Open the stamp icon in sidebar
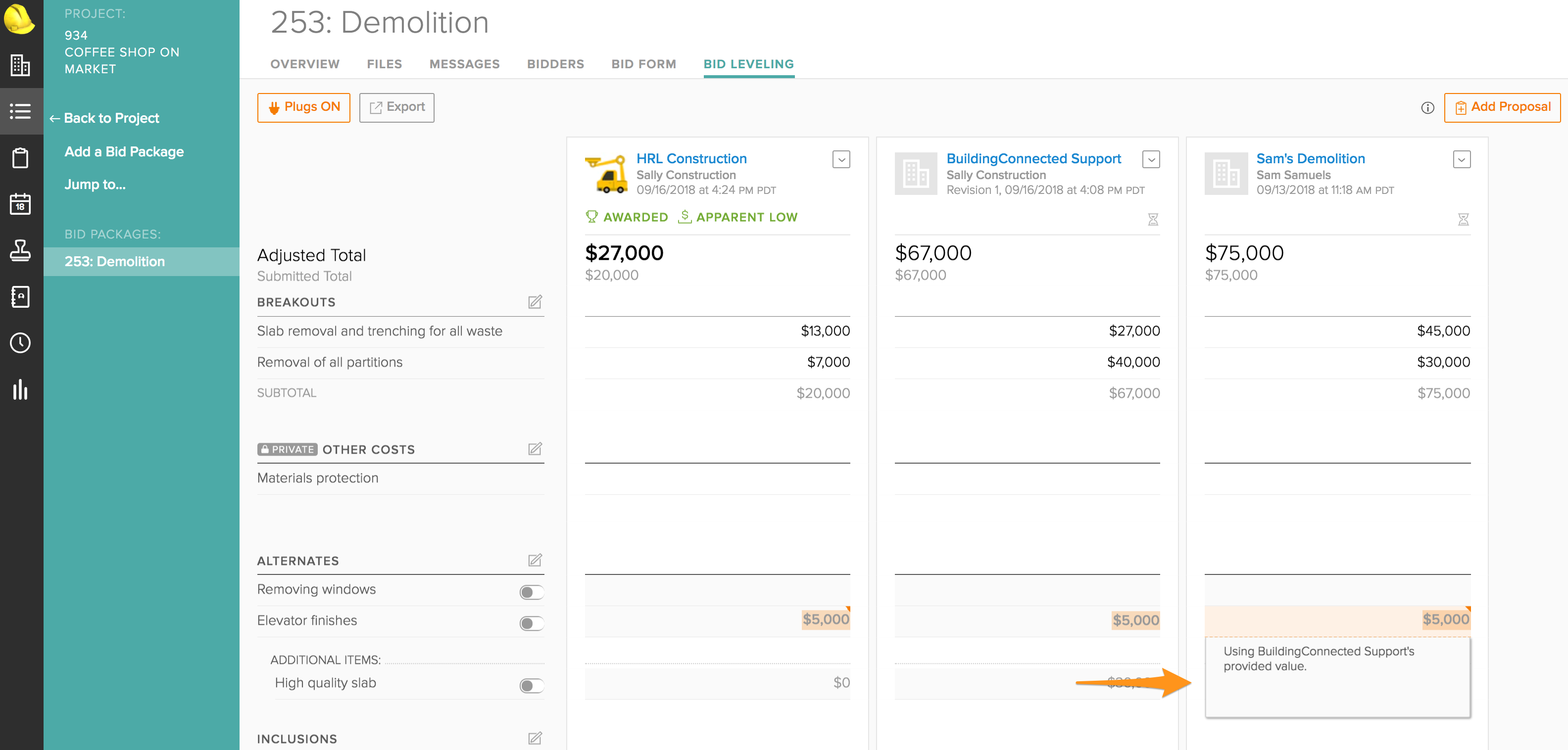 pyautogui.click(x=20, y=250)
